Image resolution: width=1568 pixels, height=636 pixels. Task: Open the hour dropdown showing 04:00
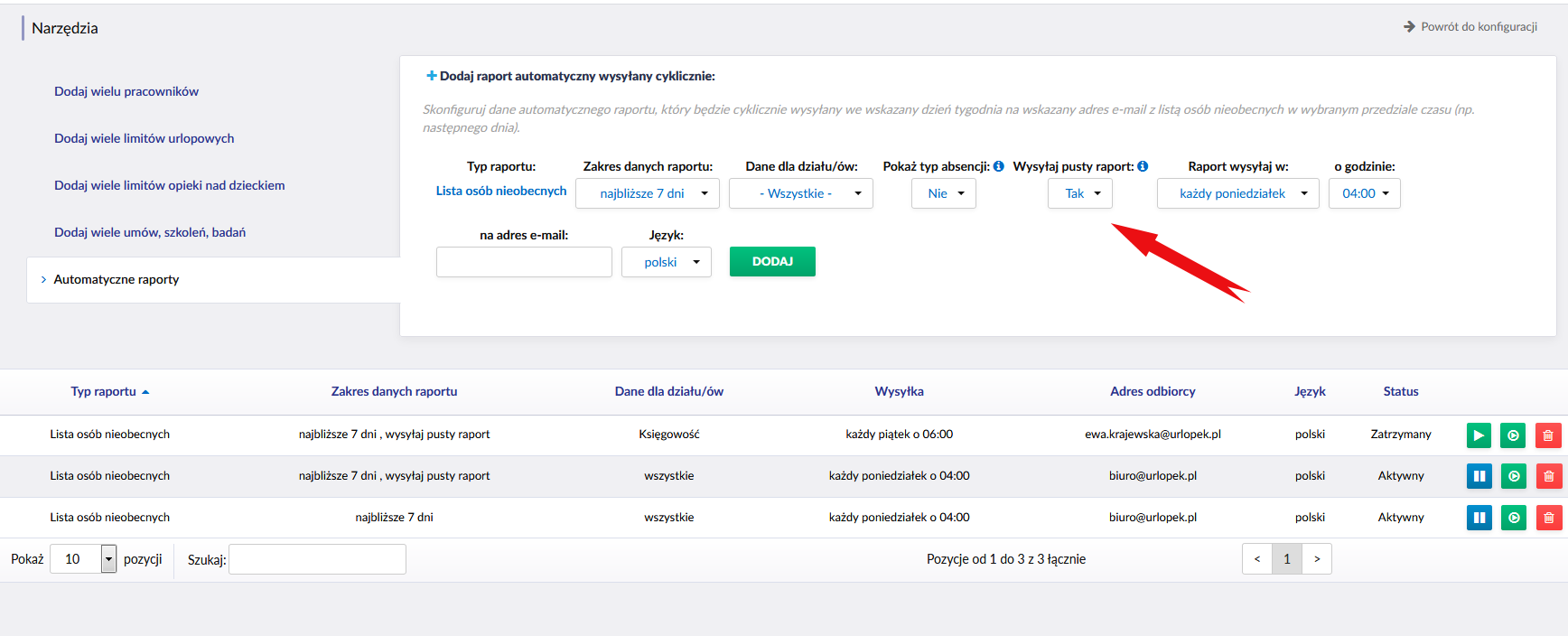[1365, 193]
